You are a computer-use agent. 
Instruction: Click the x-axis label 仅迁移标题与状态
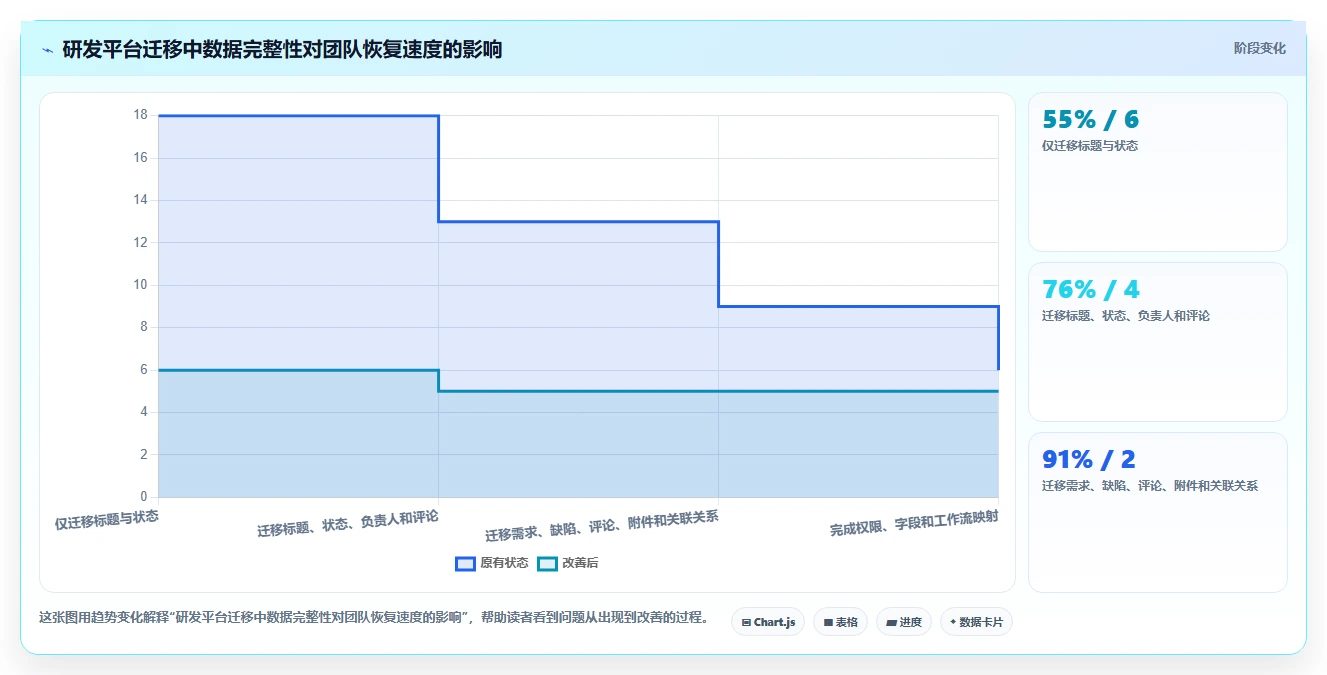[107, 520]
